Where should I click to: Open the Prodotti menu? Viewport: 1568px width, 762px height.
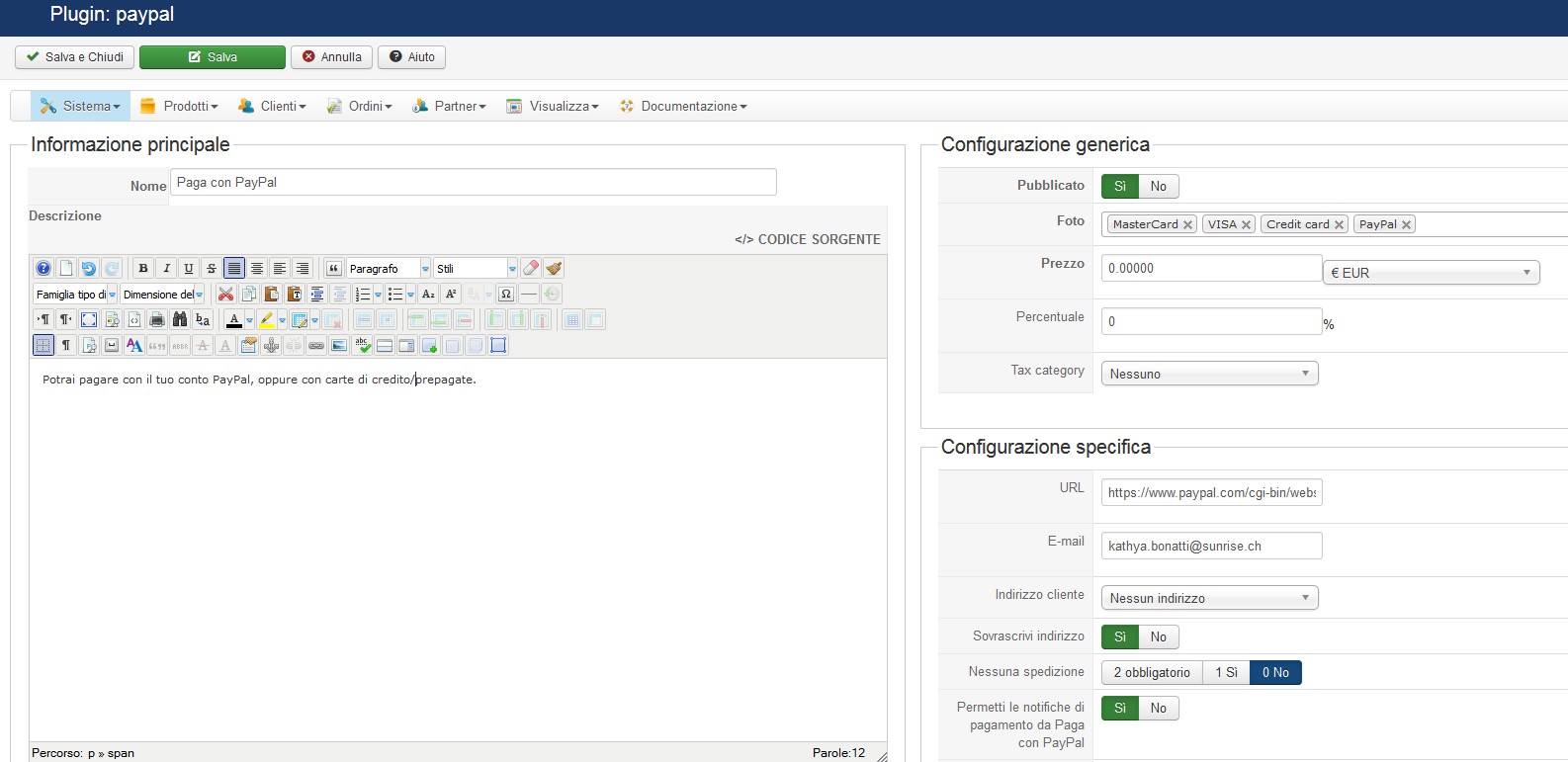tap(179, 106)
